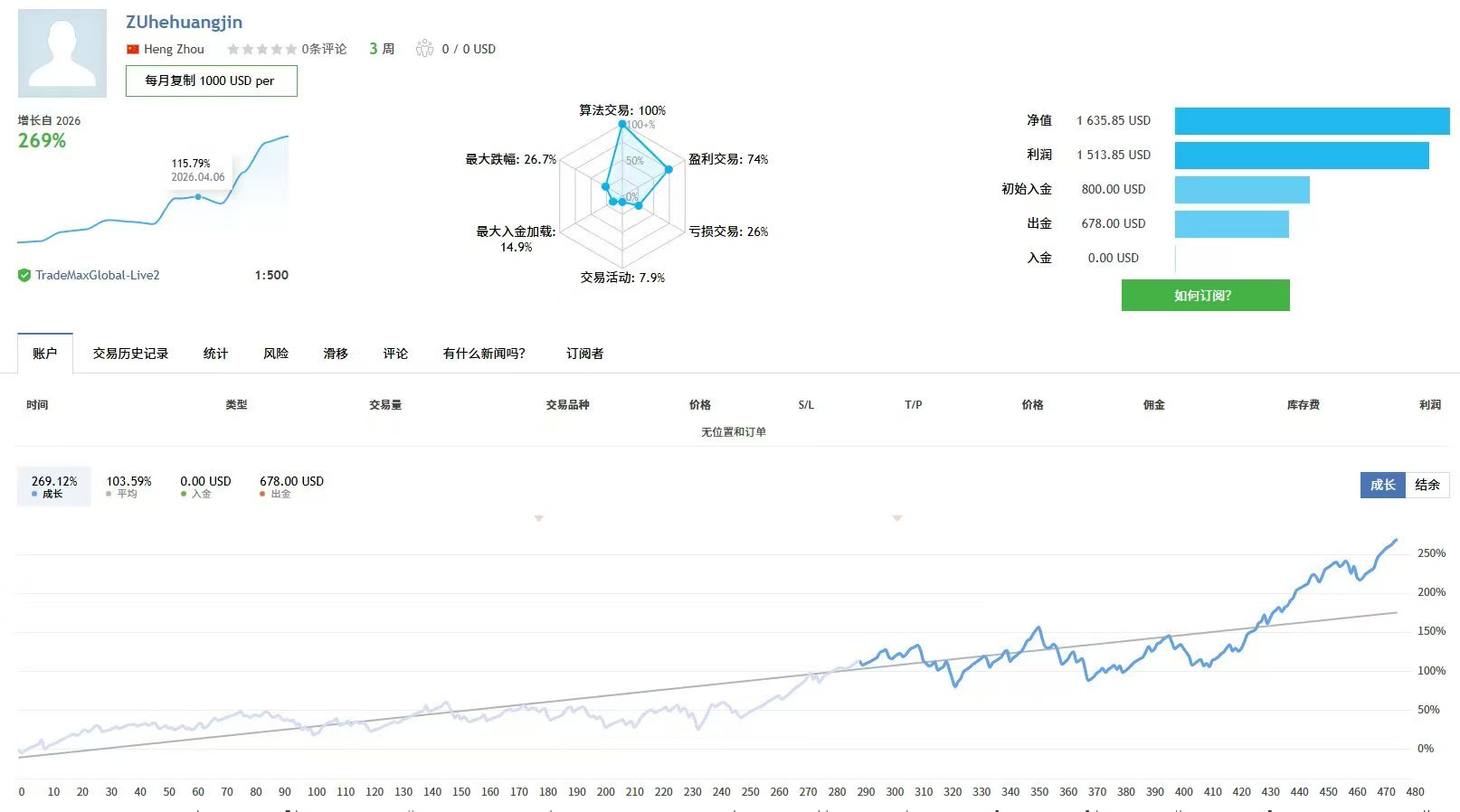Open the 交易历史记录 tab

click(x=130, y=354)
